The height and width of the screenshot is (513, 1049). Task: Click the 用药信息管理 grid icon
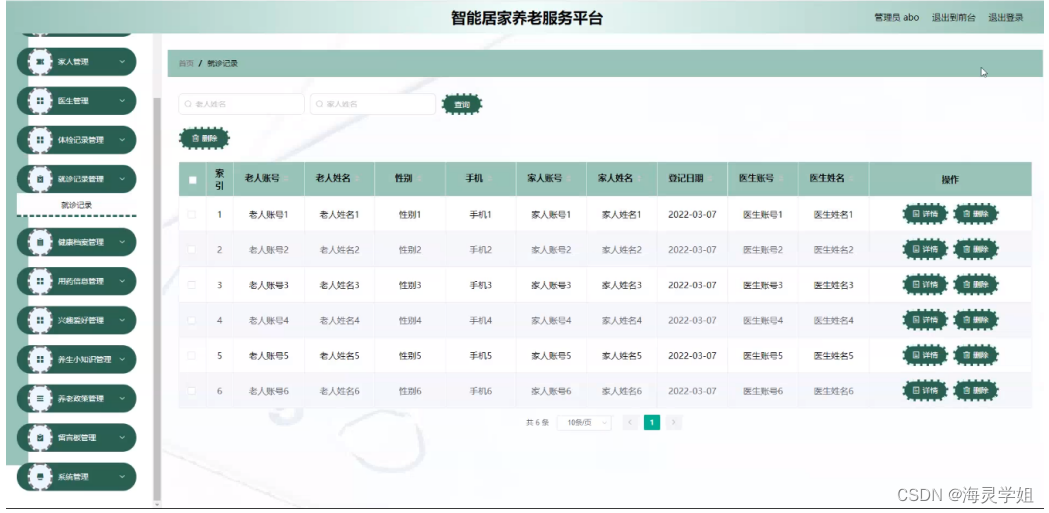tap(40, 281)
